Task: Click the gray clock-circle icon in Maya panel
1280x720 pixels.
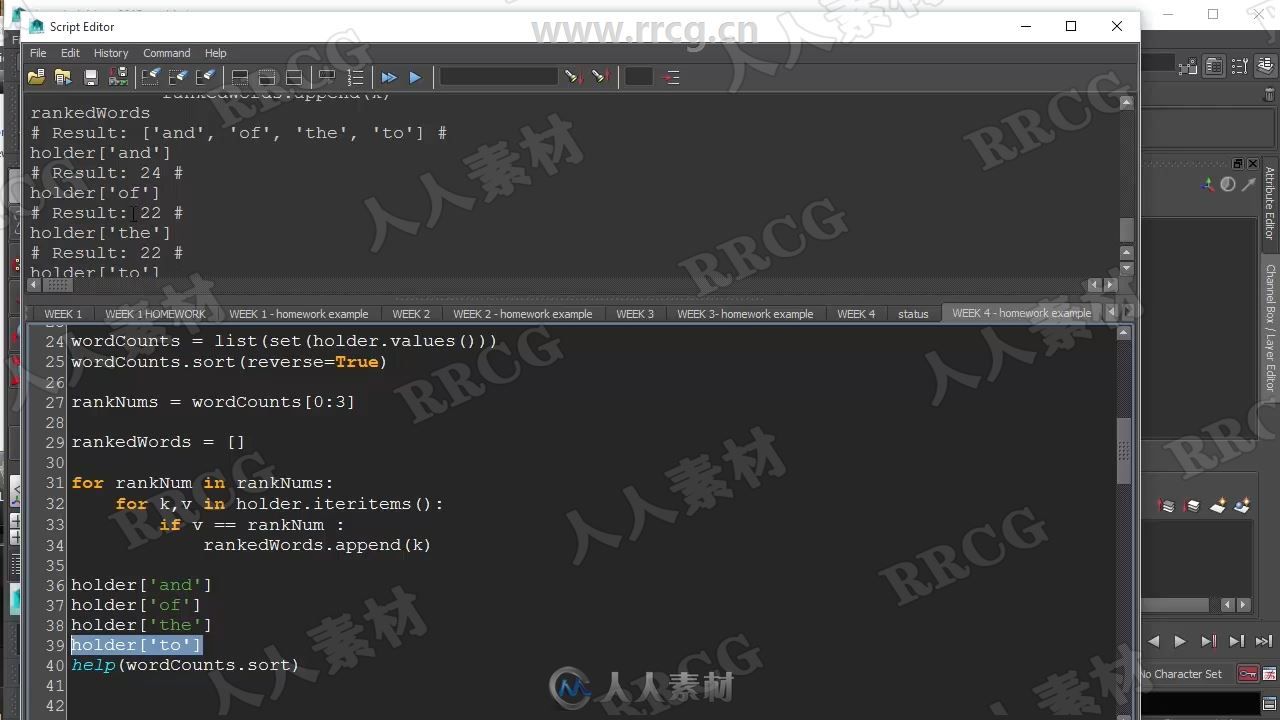Action: click(x=1228, y=184)
